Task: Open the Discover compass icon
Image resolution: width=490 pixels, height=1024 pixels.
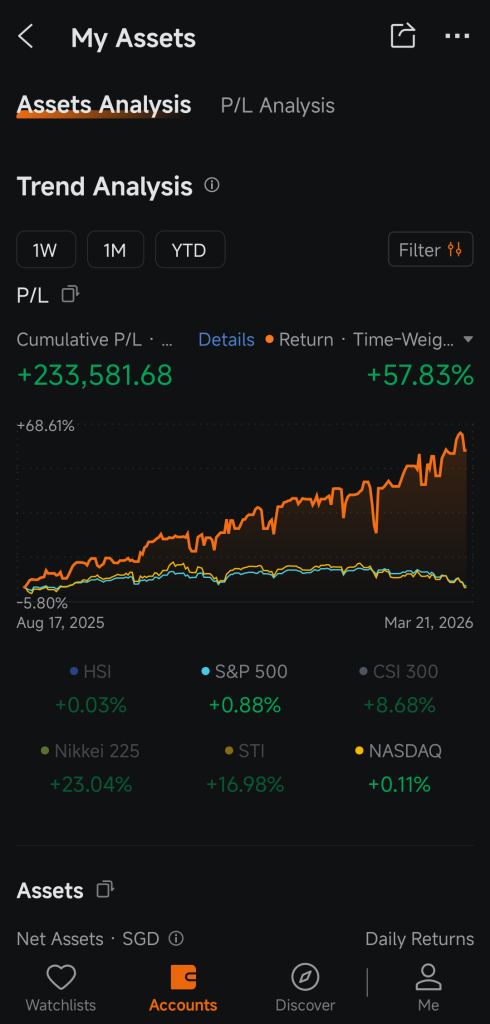Action: 305,978
